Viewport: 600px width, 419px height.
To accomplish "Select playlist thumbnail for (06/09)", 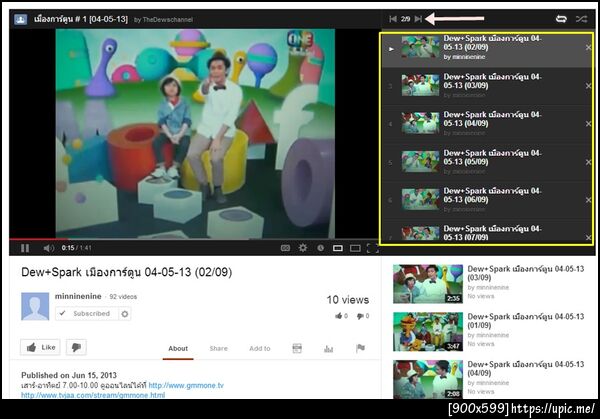I will click(420, 199).
